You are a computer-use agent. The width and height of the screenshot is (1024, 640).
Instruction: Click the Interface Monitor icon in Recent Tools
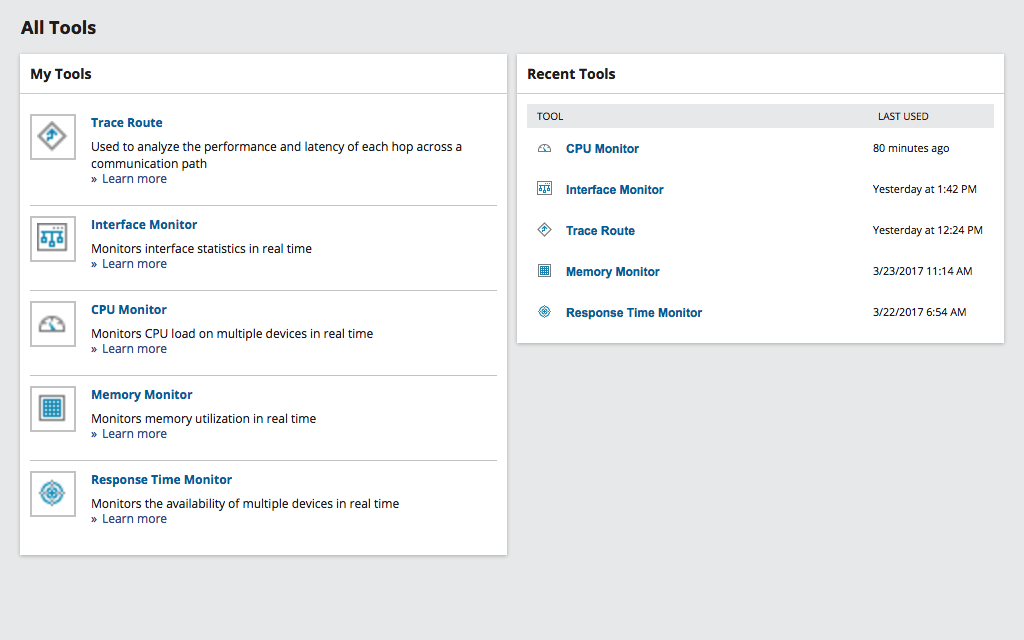pos(544,189)
